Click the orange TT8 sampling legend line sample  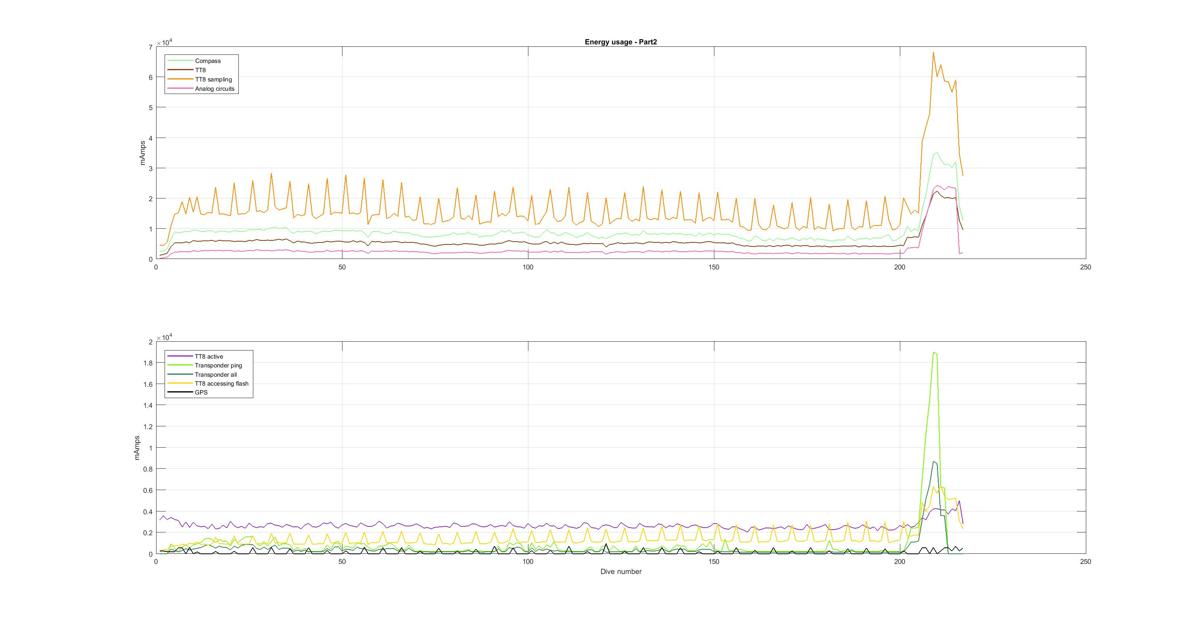pos(180,79)
